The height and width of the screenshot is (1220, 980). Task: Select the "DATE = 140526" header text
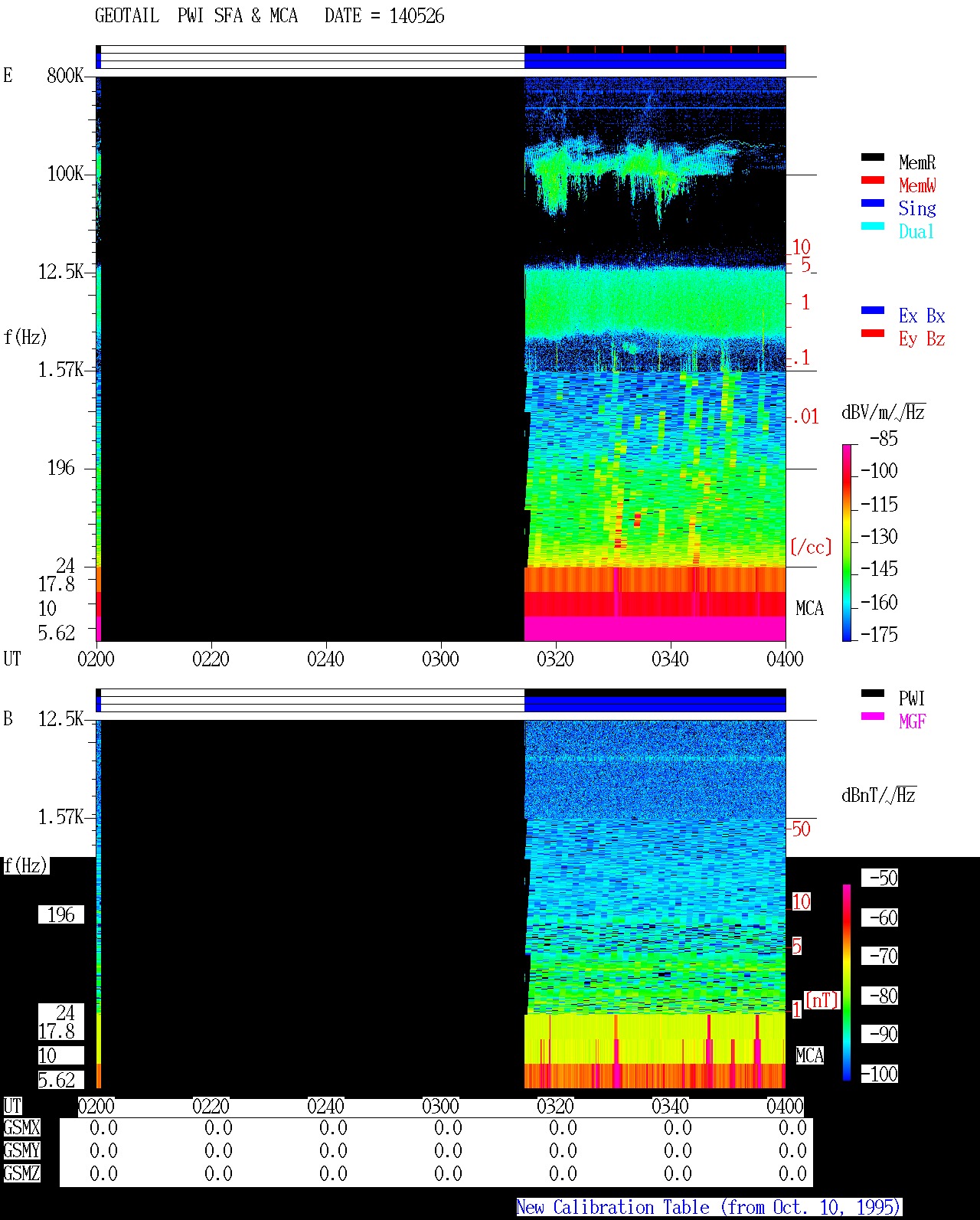click(x=384, y=16)
